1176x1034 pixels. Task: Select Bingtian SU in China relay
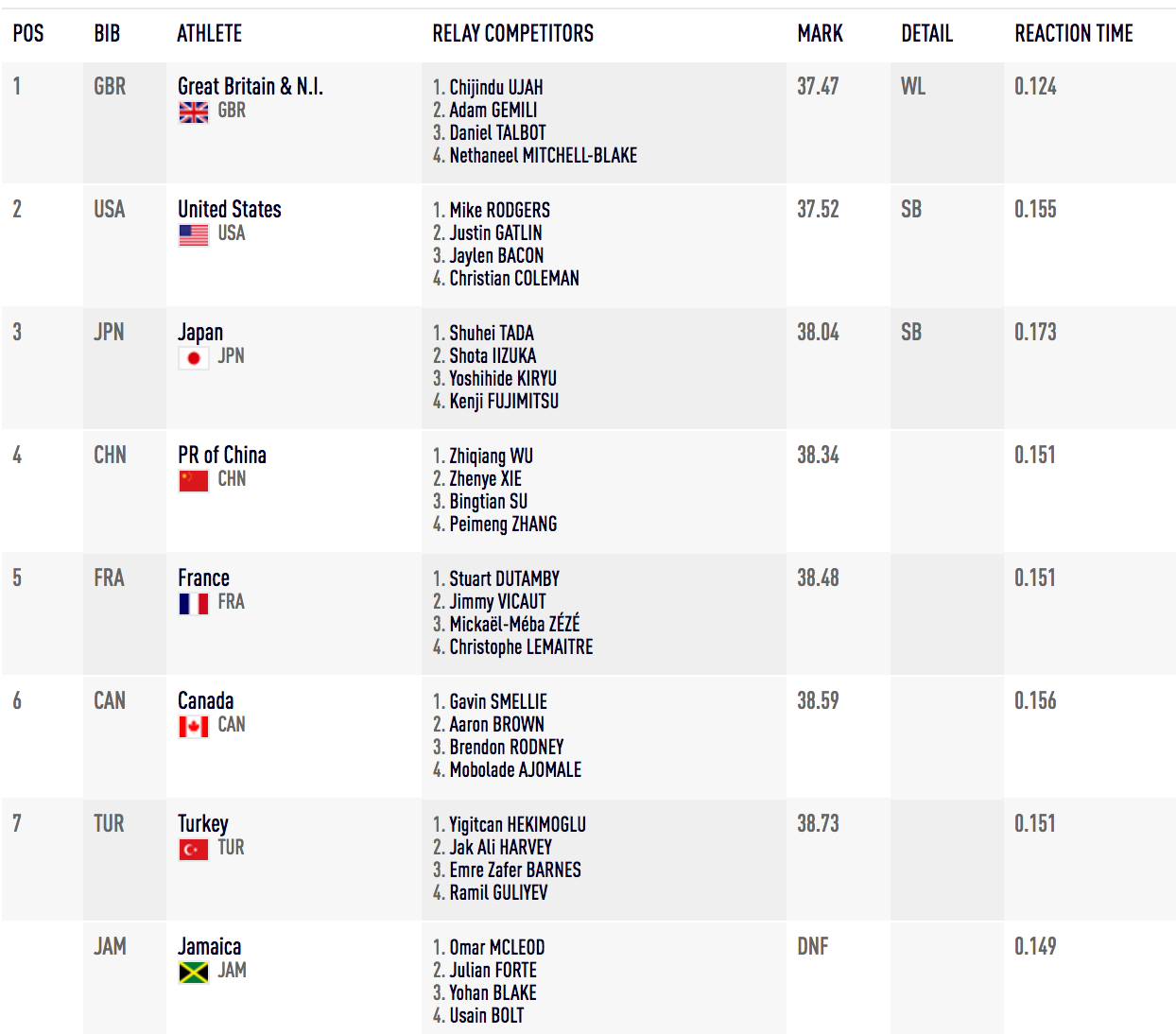tap(488, 502)
